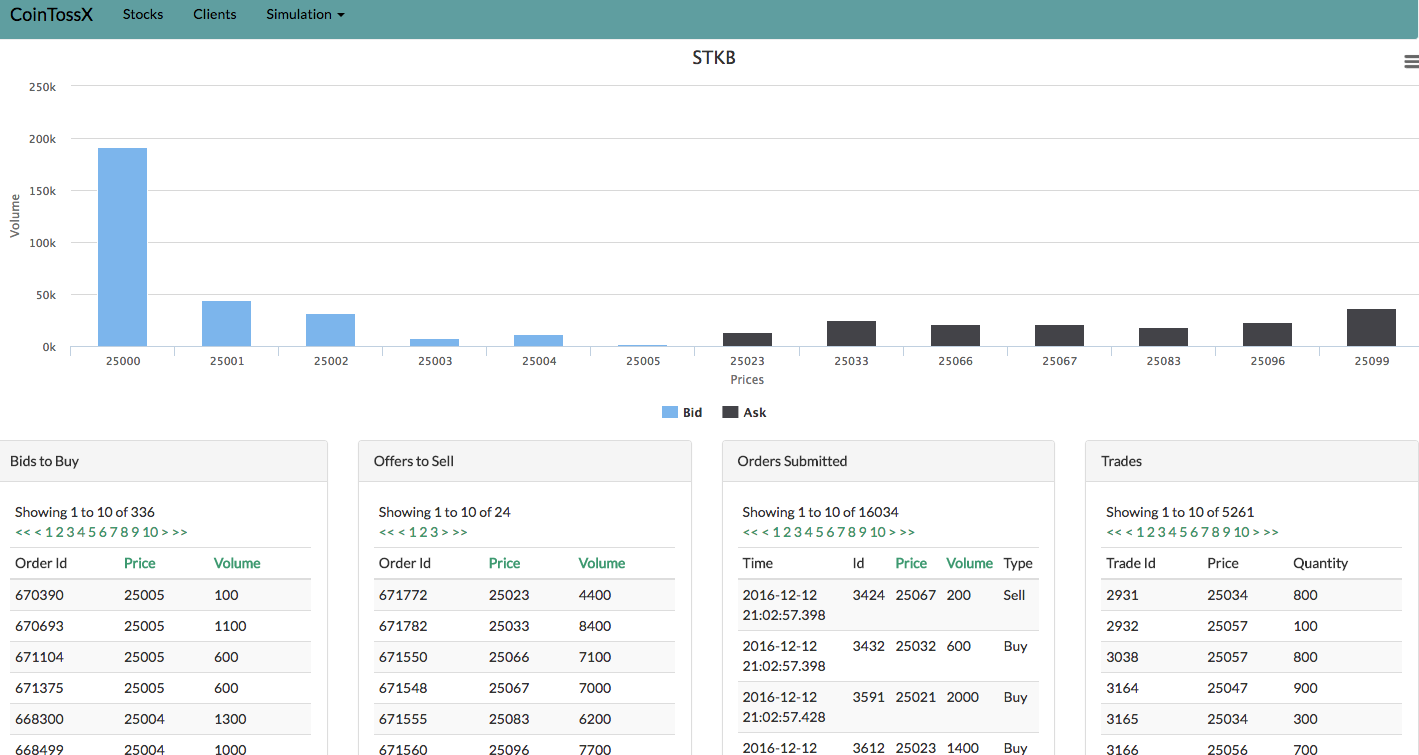Click order ID 671782 in Offers to Sell
The image size is (1419, 755).
tap(403, 626)
